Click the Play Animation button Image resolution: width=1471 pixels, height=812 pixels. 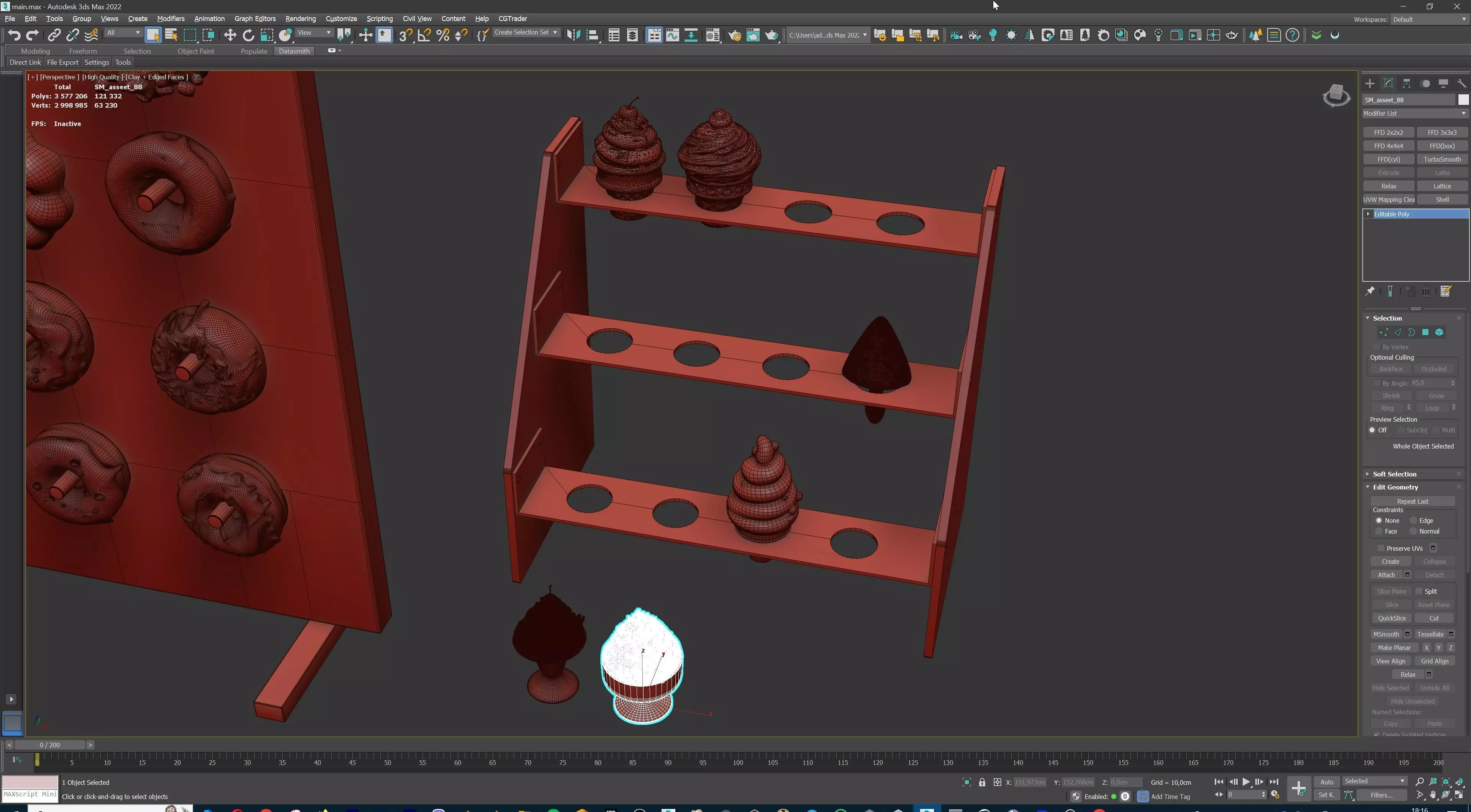tap(1246, 782)
